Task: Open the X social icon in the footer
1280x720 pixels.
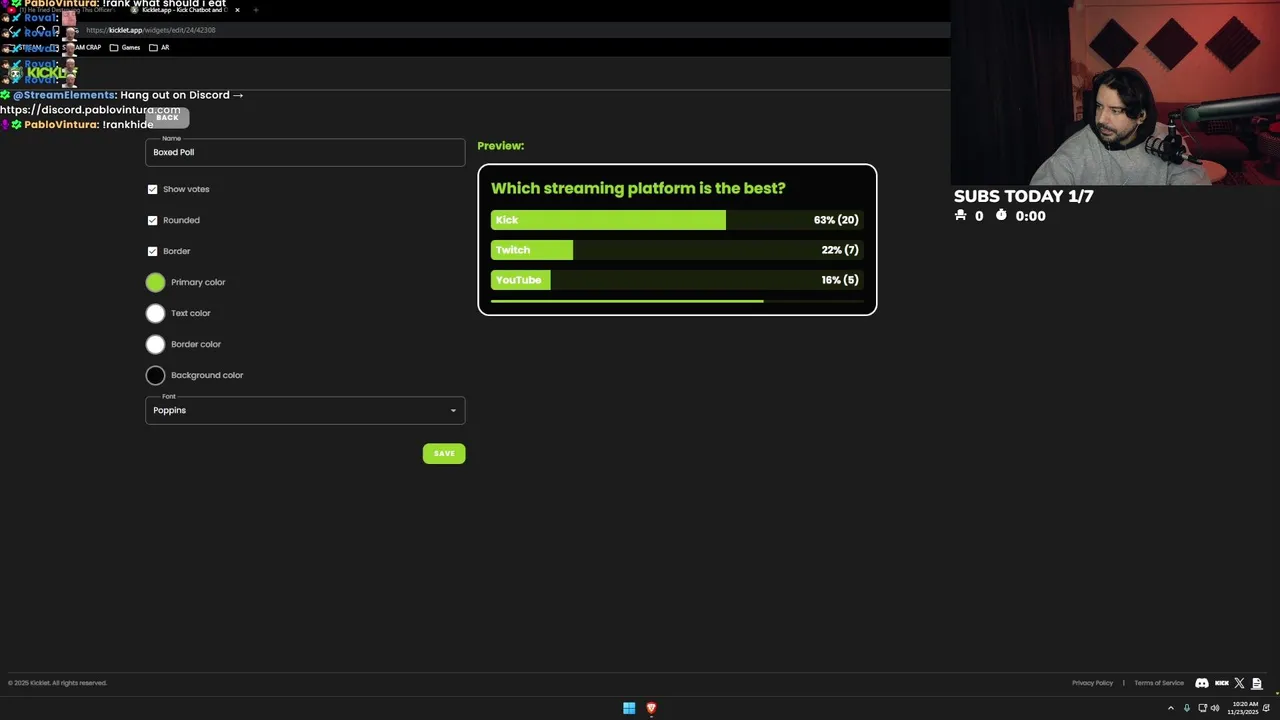Action: 1239,683
